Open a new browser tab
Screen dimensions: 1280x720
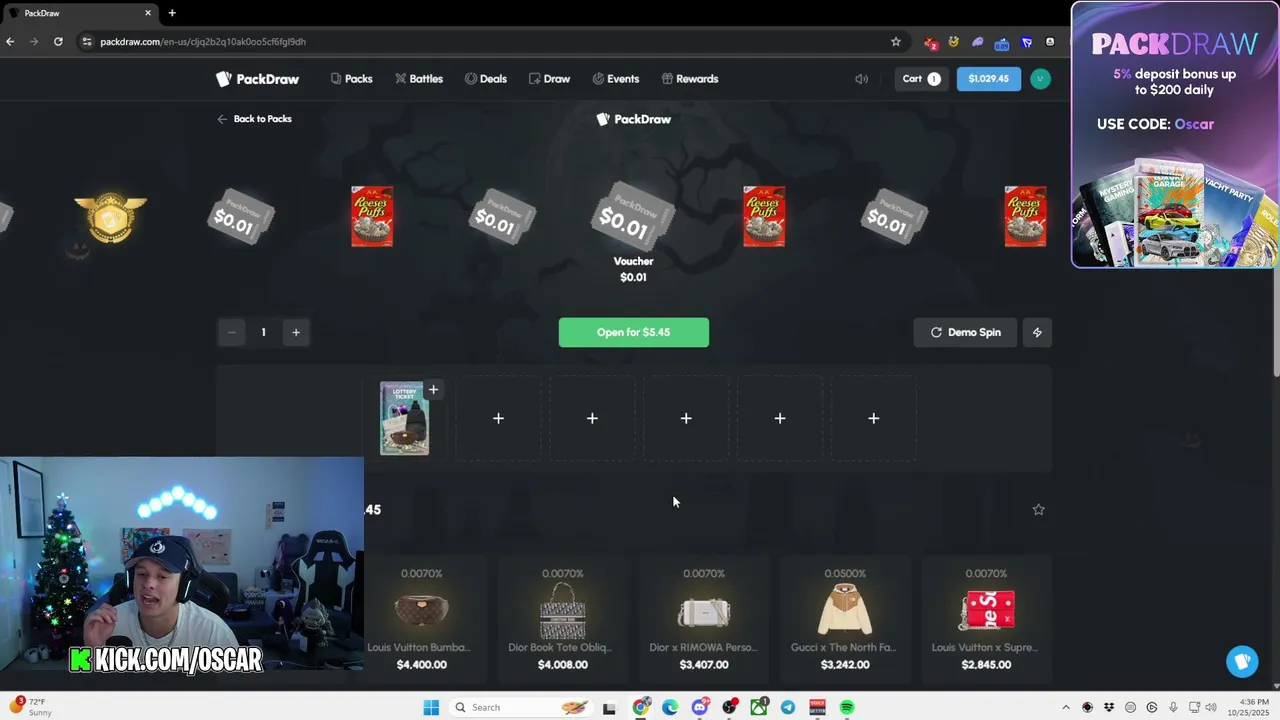click(x=172, y=13)
